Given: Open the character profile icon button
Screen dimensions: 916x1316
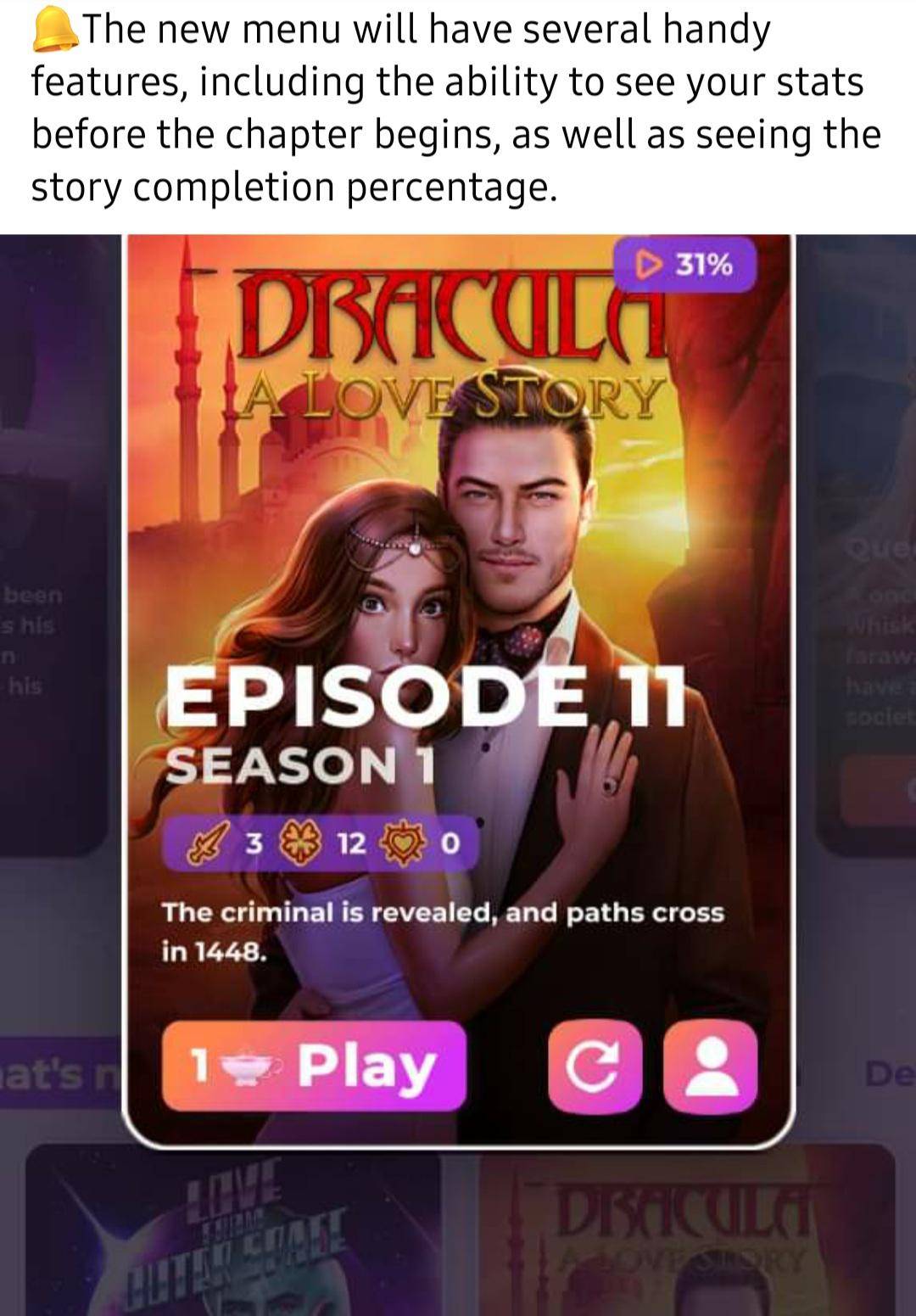Looking at the screenshot, I should (710, 1067).
